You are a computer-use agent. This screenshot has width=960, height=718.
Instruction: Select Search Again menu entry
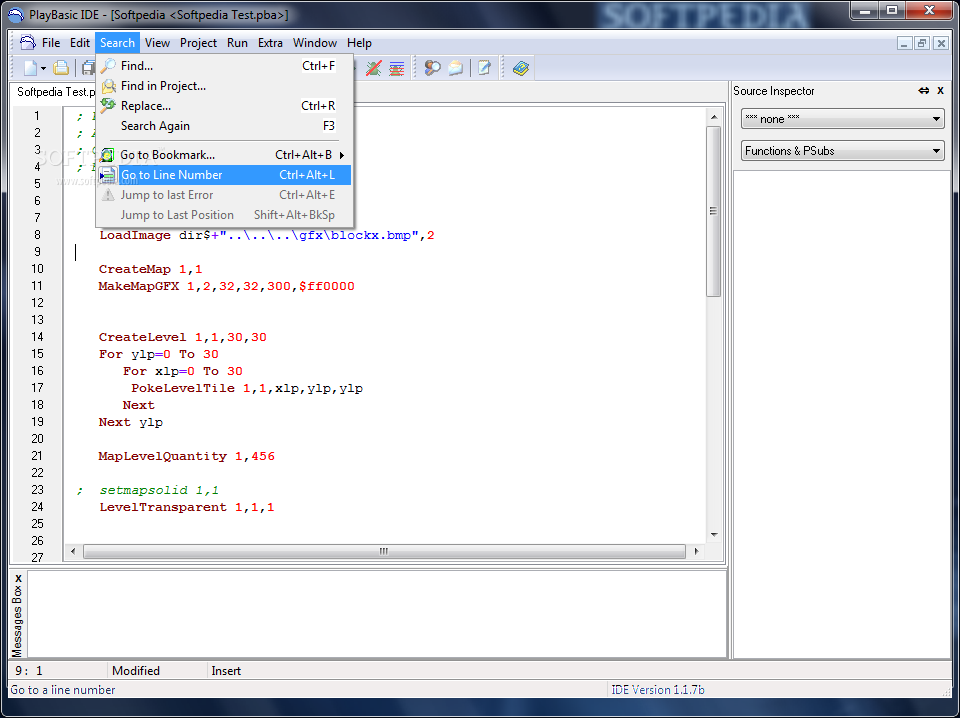click(x=224, y=125)
